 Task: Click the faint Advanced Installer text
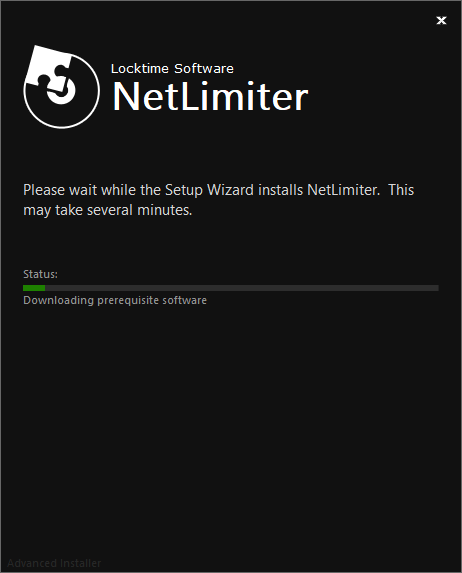point(54,563)
